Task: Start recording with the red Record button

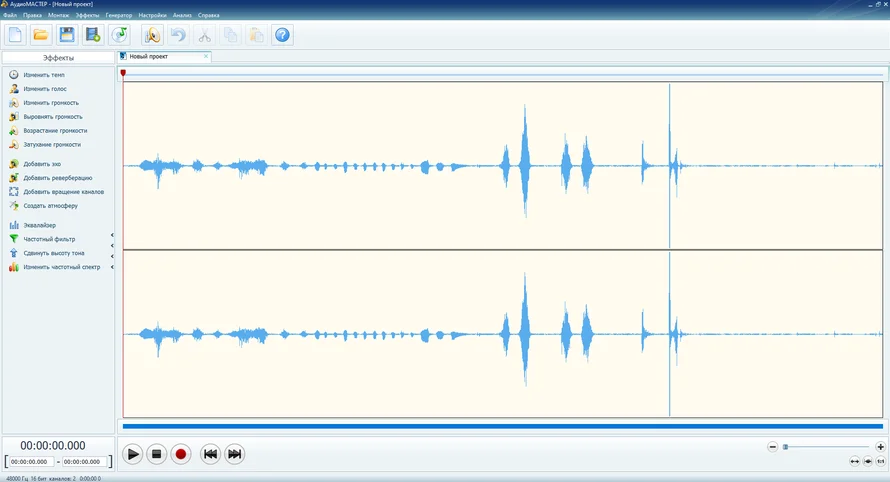Action: coord(181,454)
